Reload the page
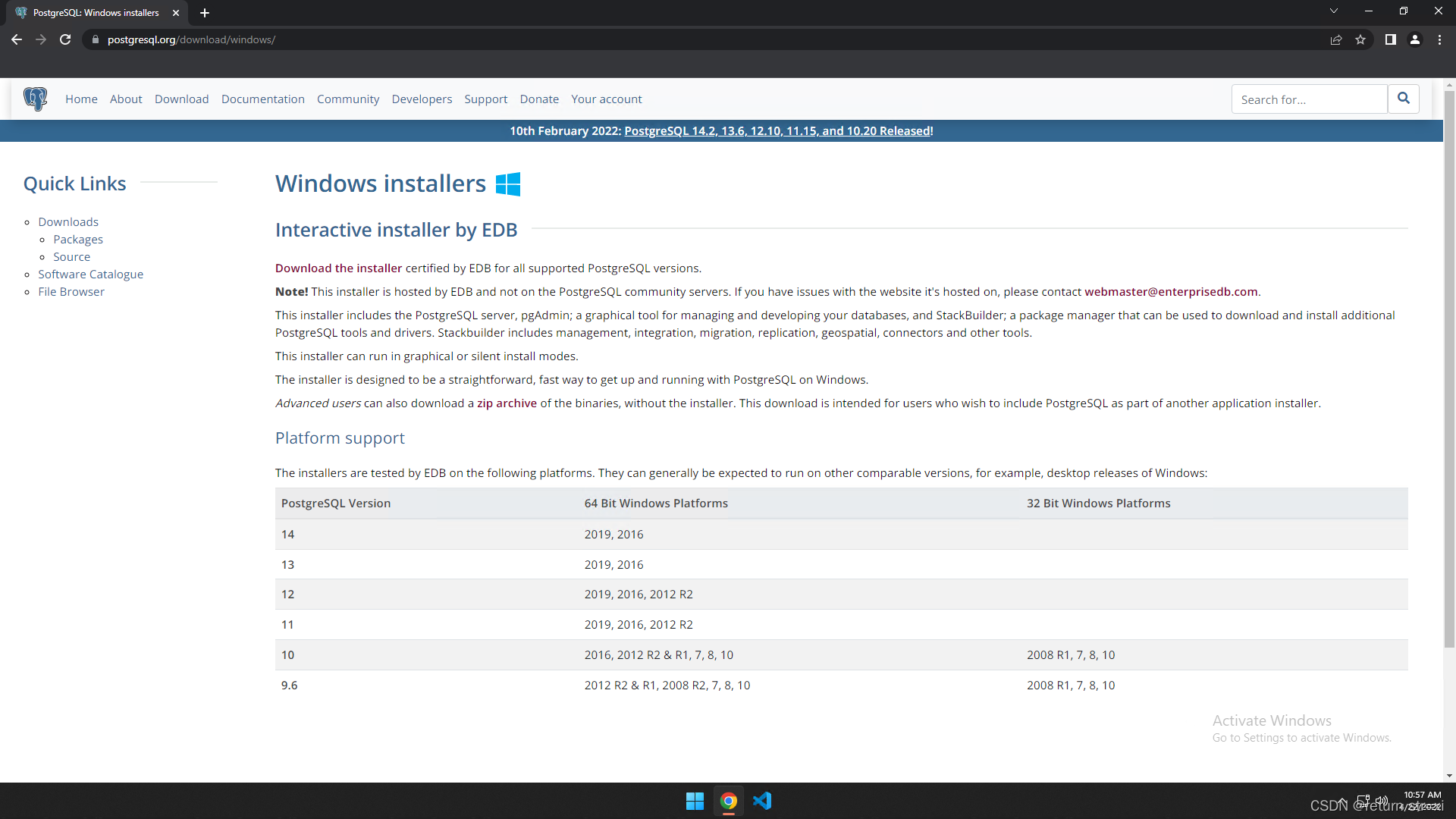 click(65, 39)
